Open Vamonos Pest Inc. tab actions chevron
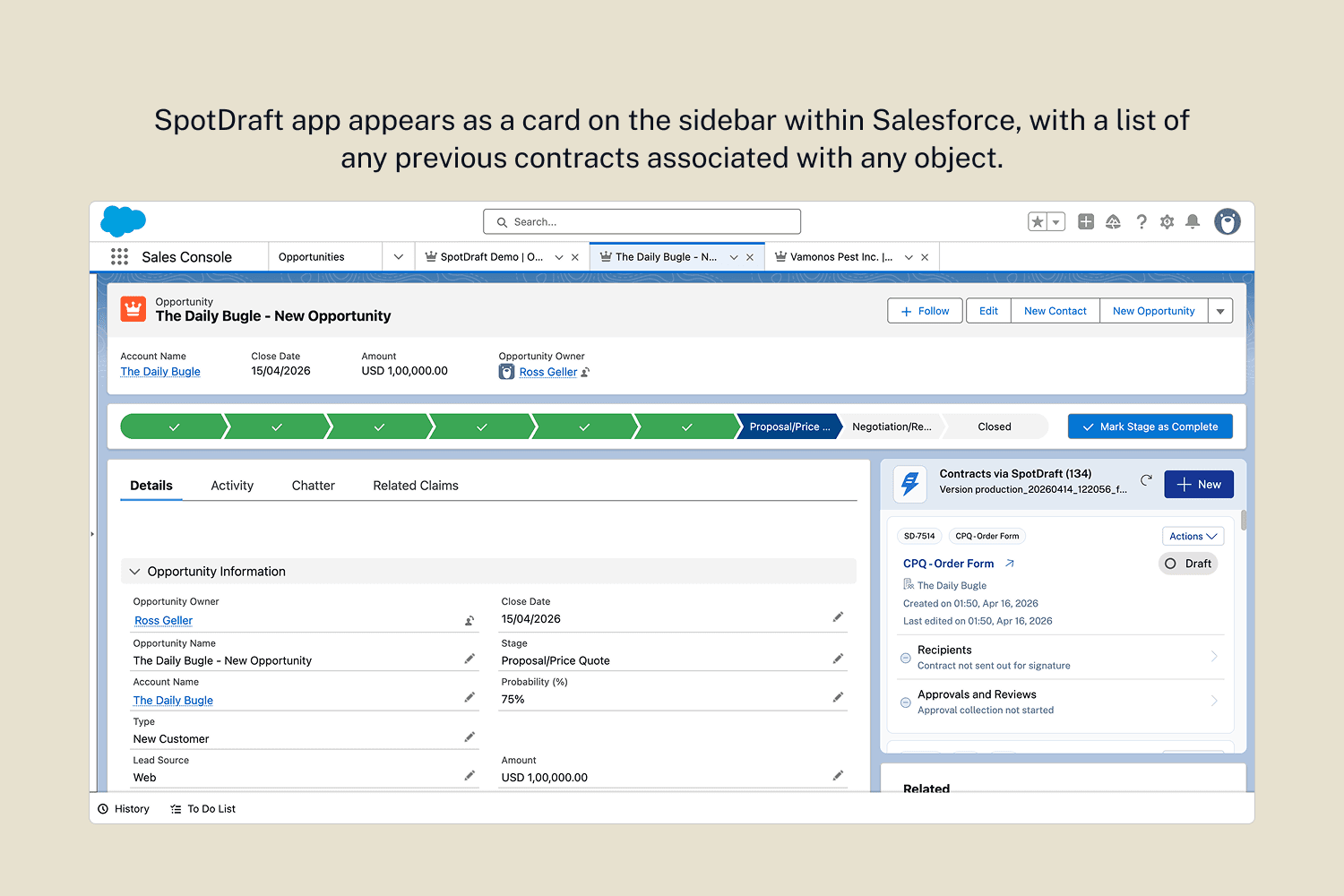 tap(909, 257)
